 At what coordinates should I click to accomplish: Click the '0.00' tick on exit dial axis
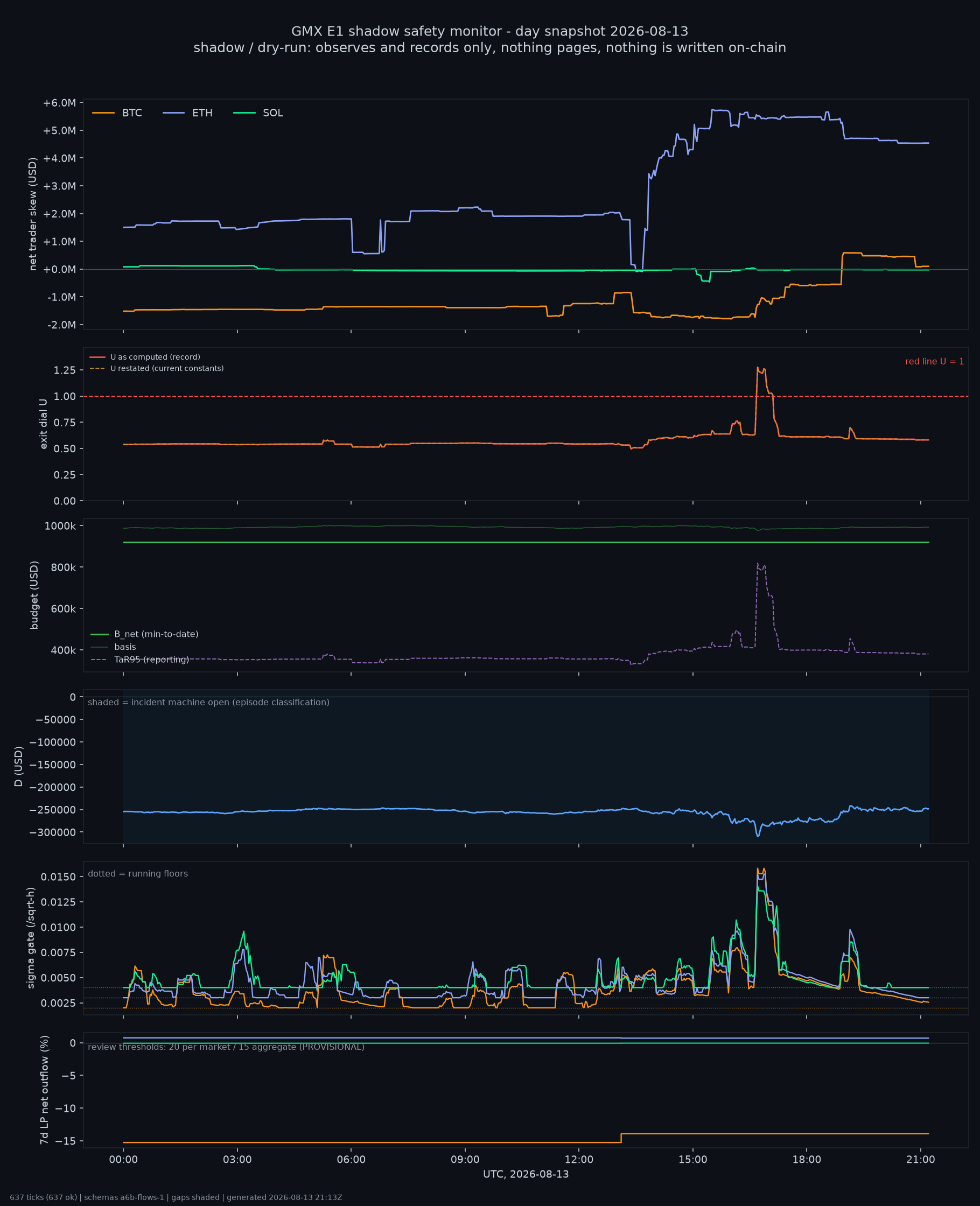click(x=65, y=501)
